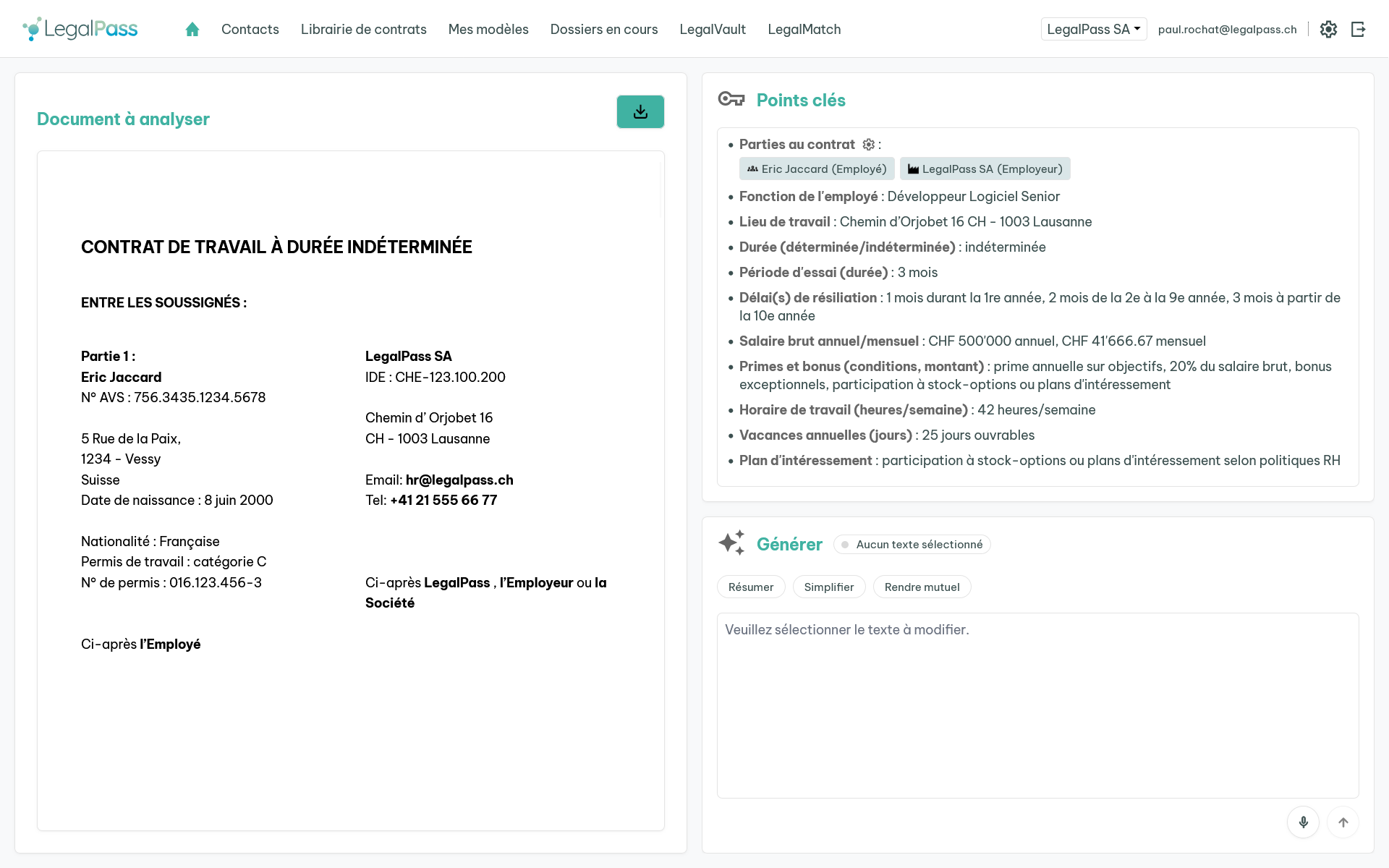The image size is (1389, 868).
Task: Click the 'Fonction de l'employé' key point
Action: tap(899, 196)
